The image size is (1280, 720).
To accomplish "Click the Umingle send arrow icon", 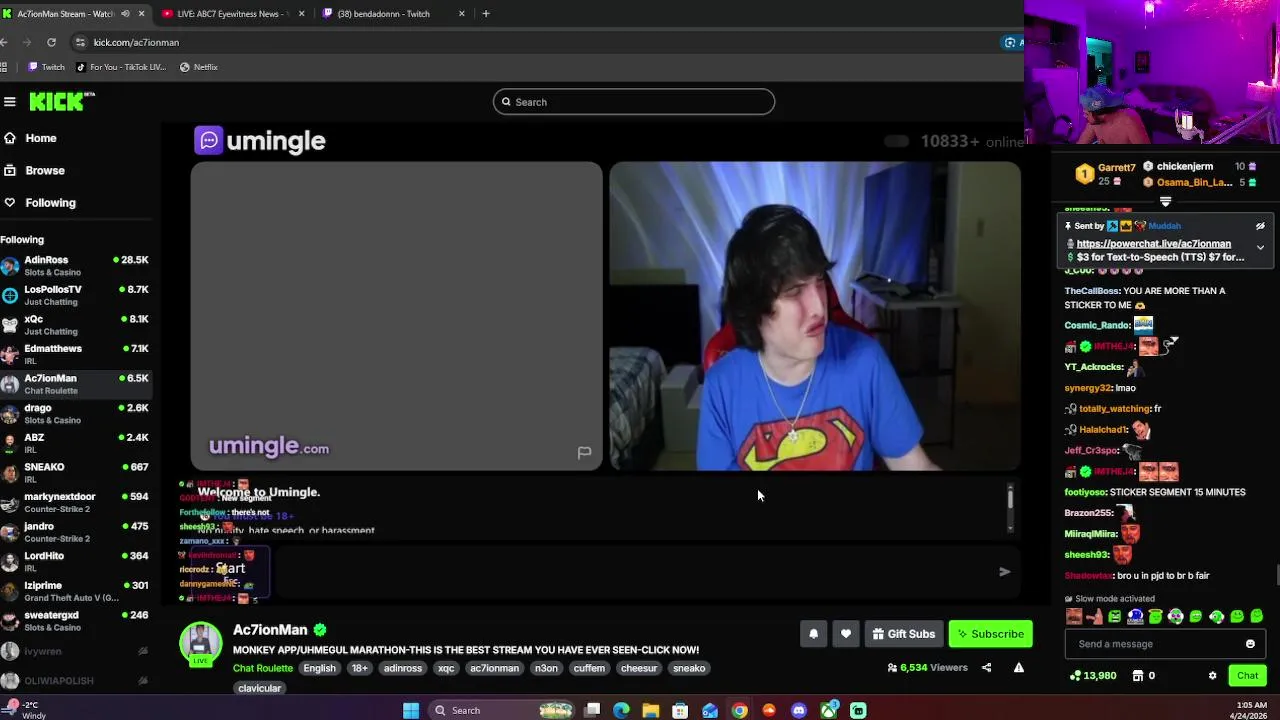I will [1004, 572].
